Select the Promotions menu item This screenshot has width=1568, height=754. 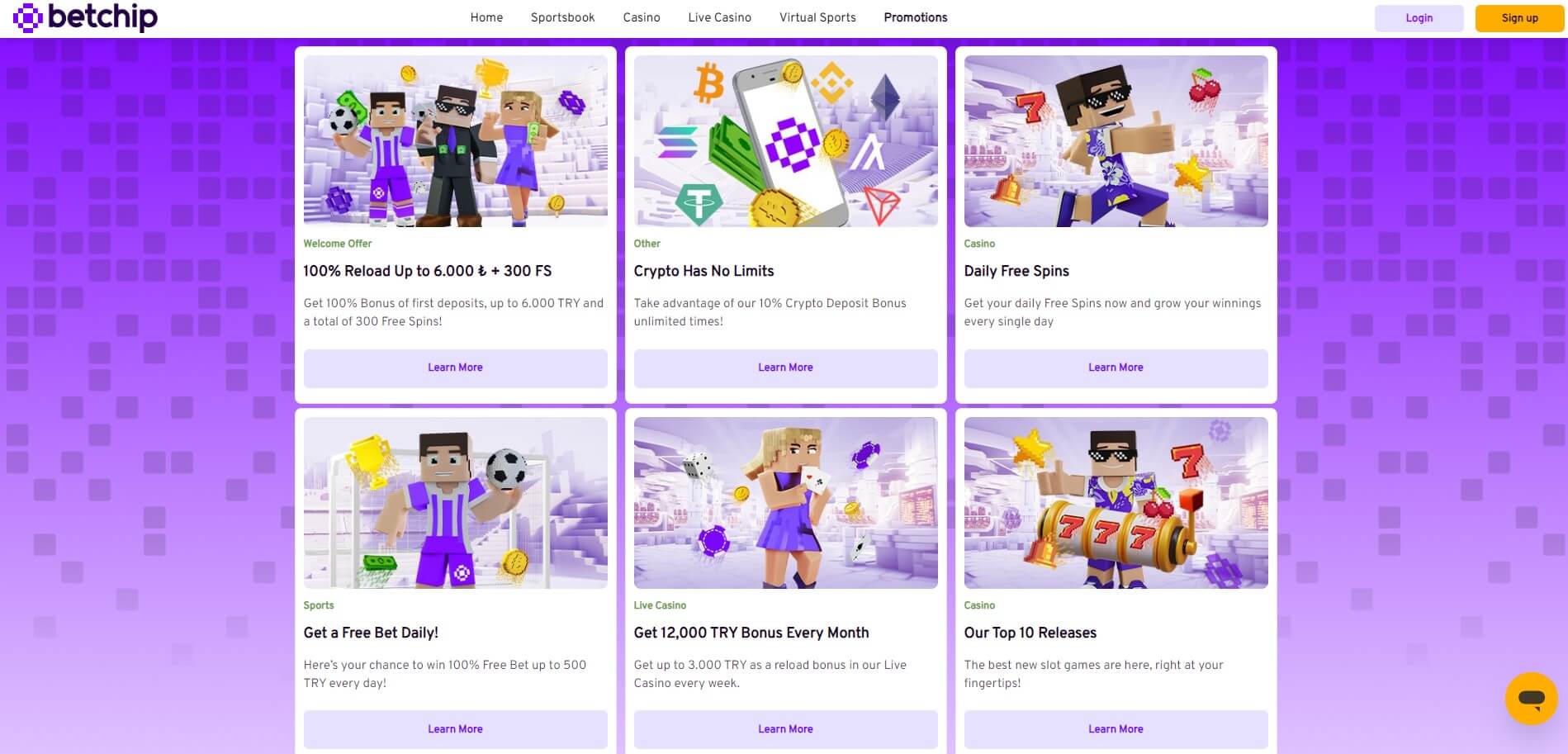(916, 17)
